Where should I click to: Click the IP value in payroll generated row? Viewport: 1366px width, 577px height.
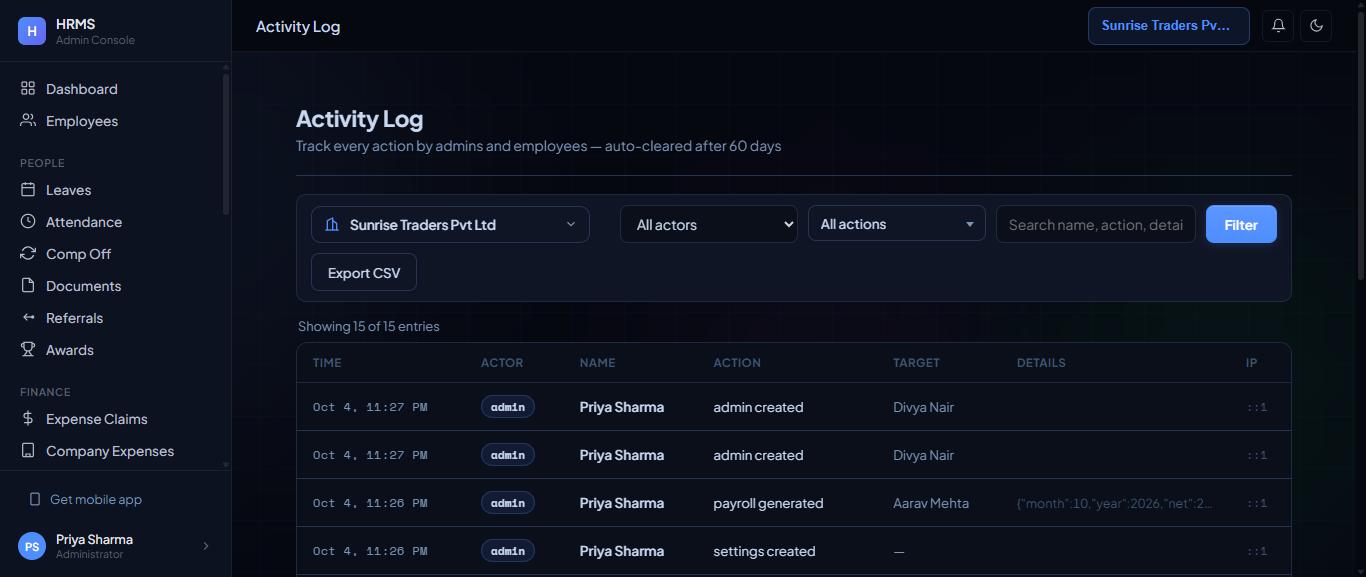click(1257, 503)
